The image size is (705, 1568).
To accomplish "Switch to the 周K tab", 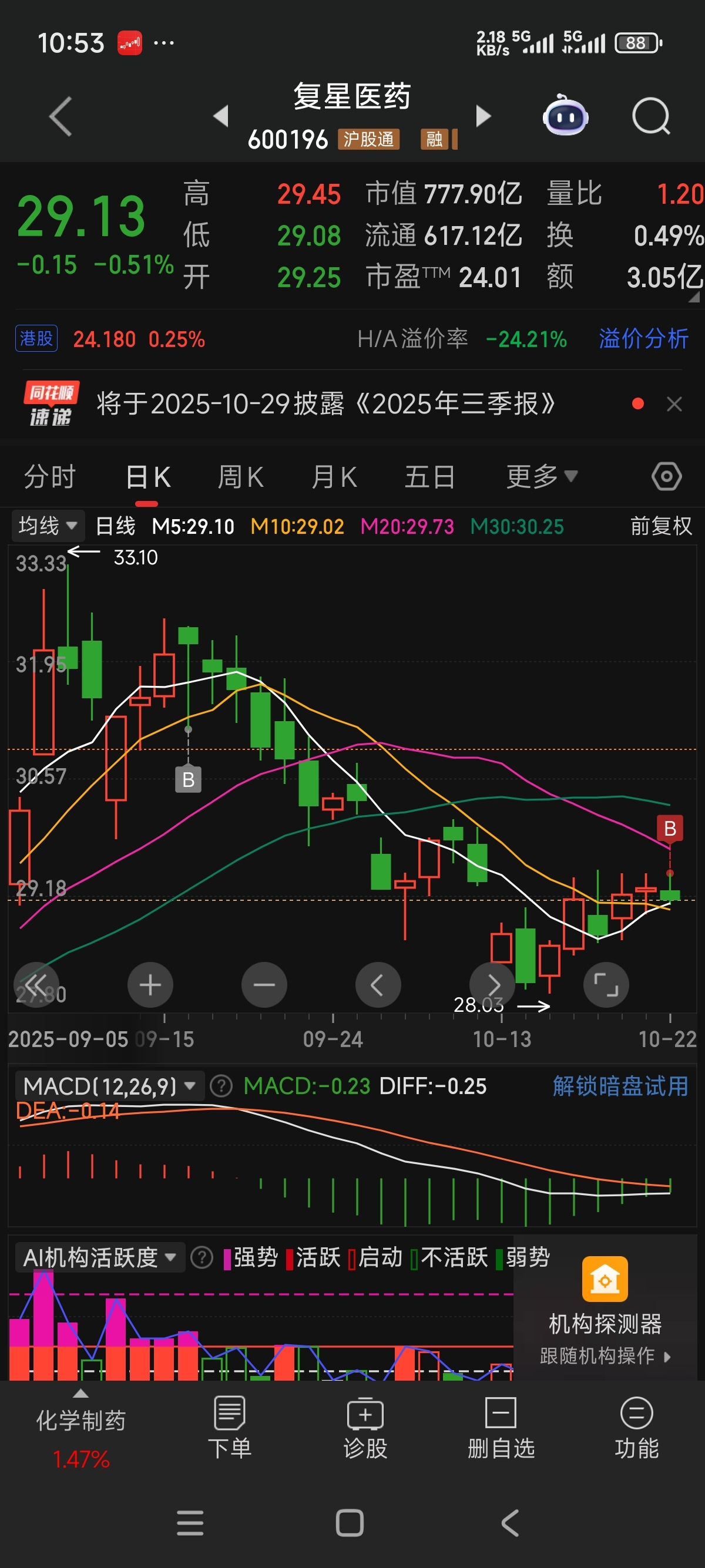I will pos(240,476).
